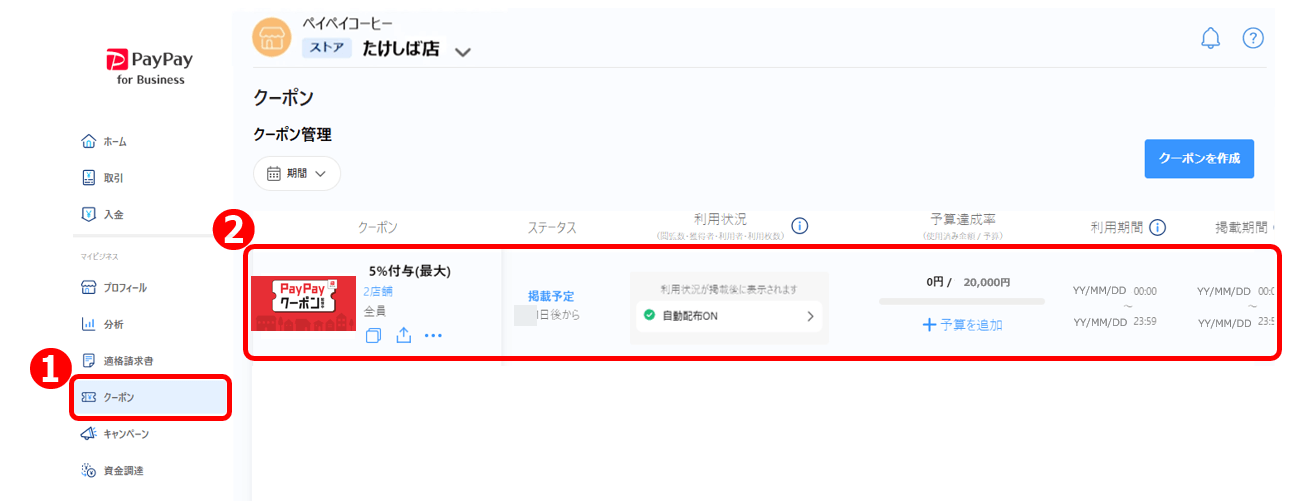Go to the 入金 menu item
Viewport: 1315px width, 501px height.
[x=113, y=214]
